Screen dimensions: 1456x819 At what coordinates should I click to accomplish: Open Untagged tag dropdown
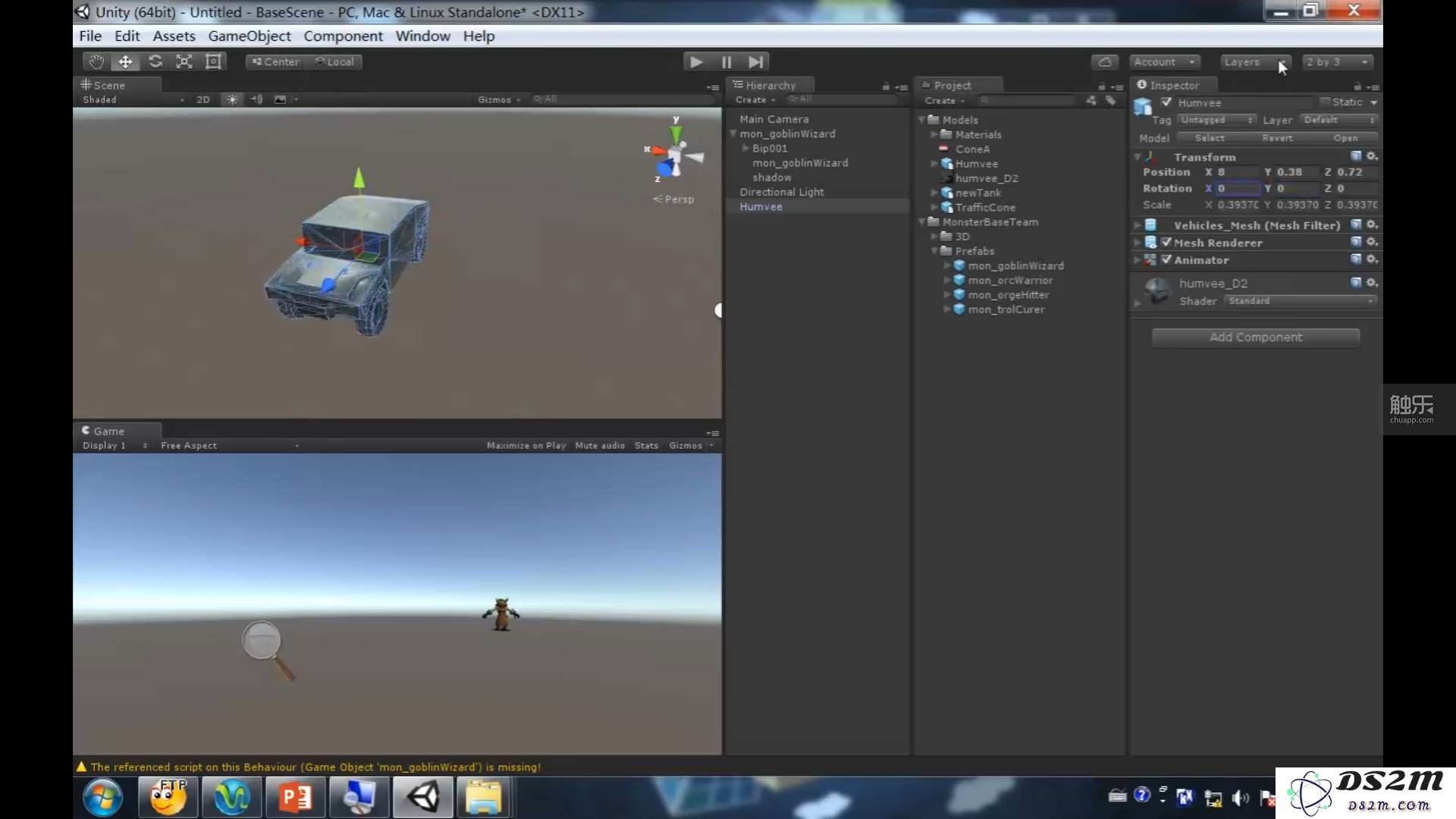(x=1217, y=120)
